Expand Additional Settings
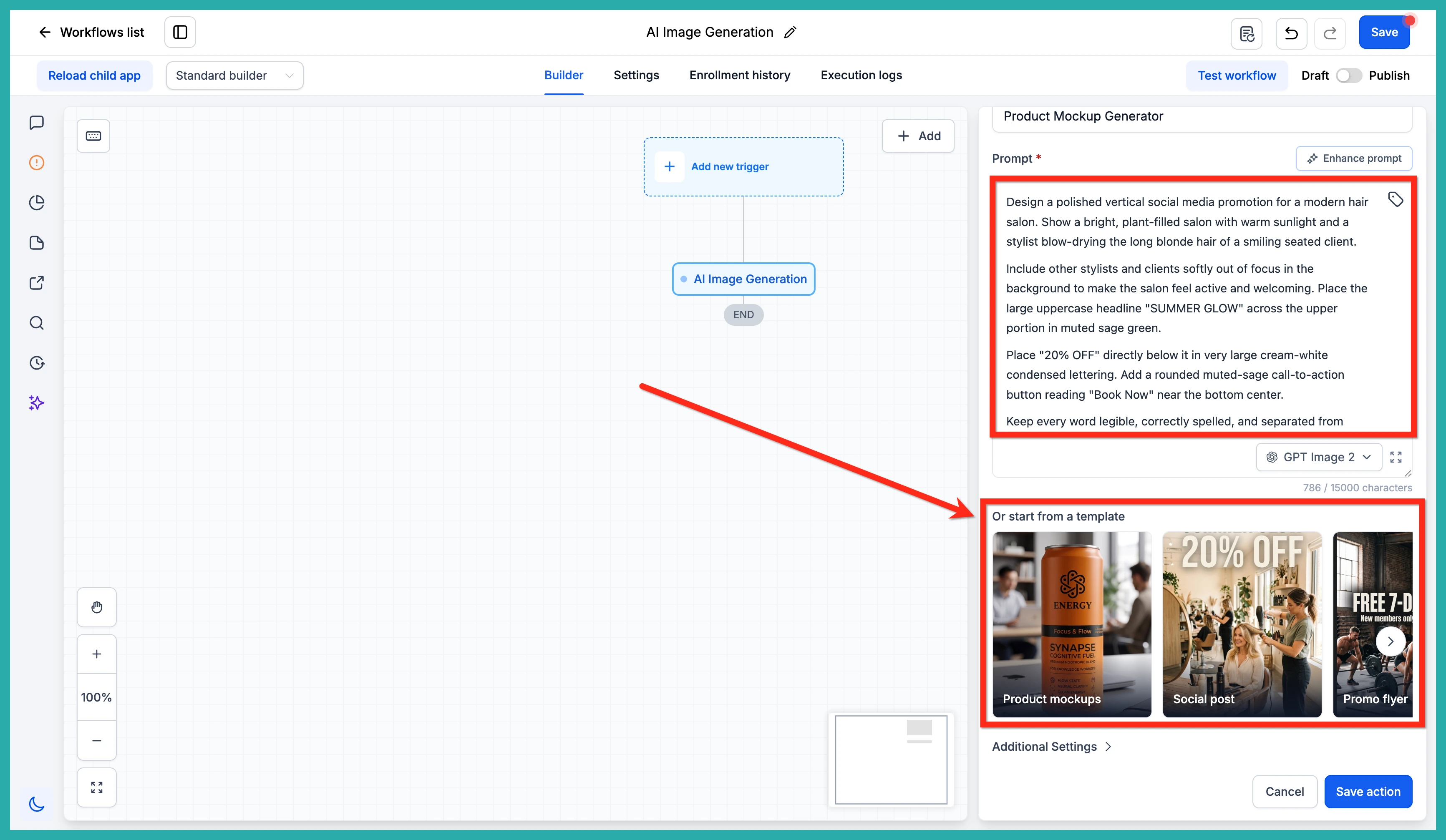Image resolution: width=1446 pixels, height=840 pixels. coord(1052,747)
